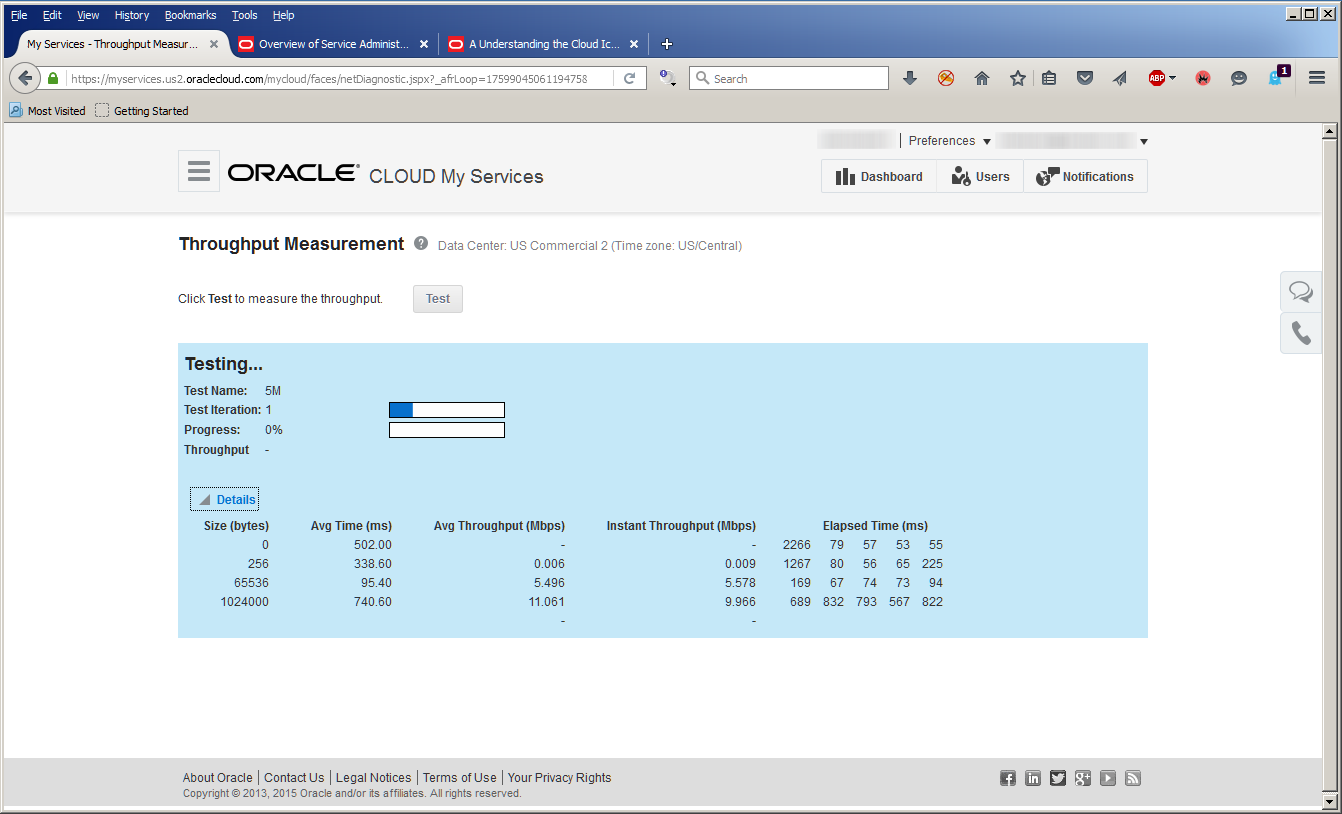Image resolution: width=1342 pixels, height=814 pixels.
Task: Open the Firefox hamburger menu
Action: 1317,78
